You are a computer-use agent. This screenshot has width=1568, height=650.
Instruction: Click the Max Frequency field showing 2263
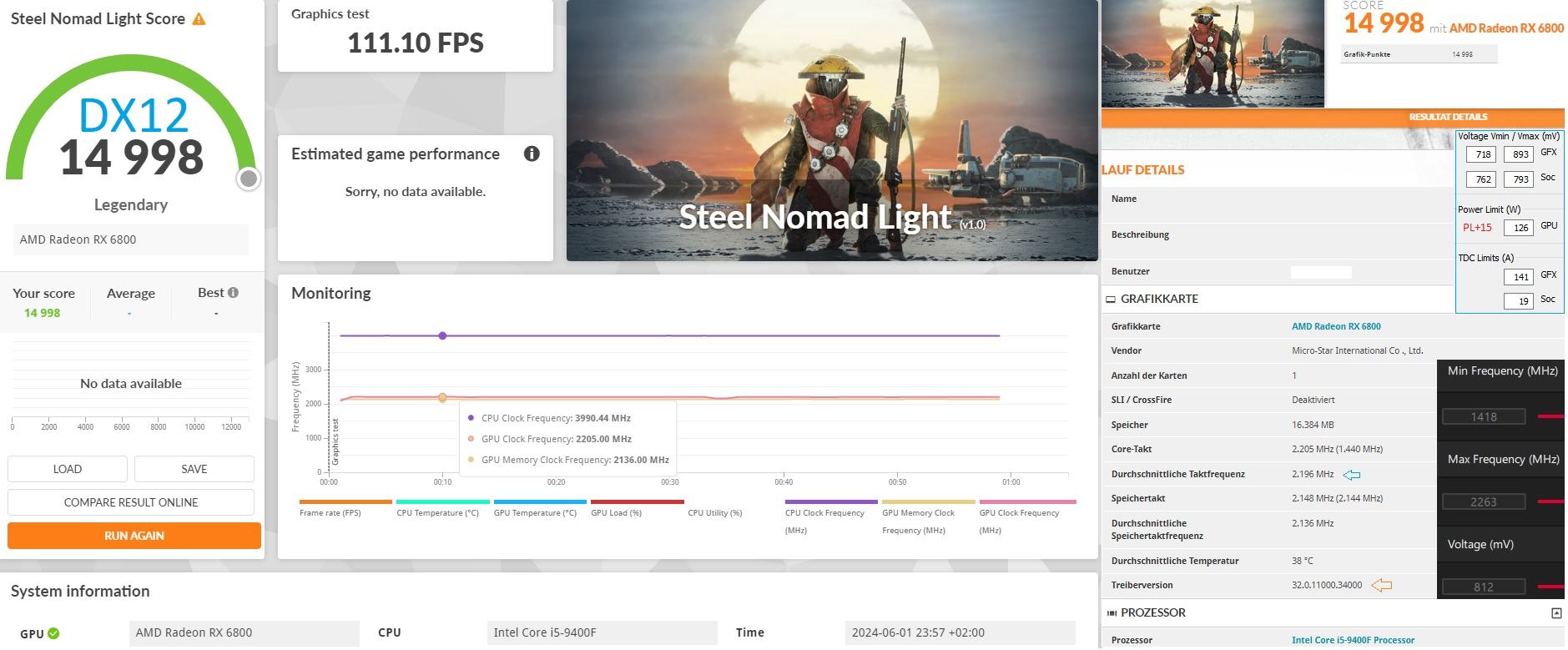(1484, 501)
